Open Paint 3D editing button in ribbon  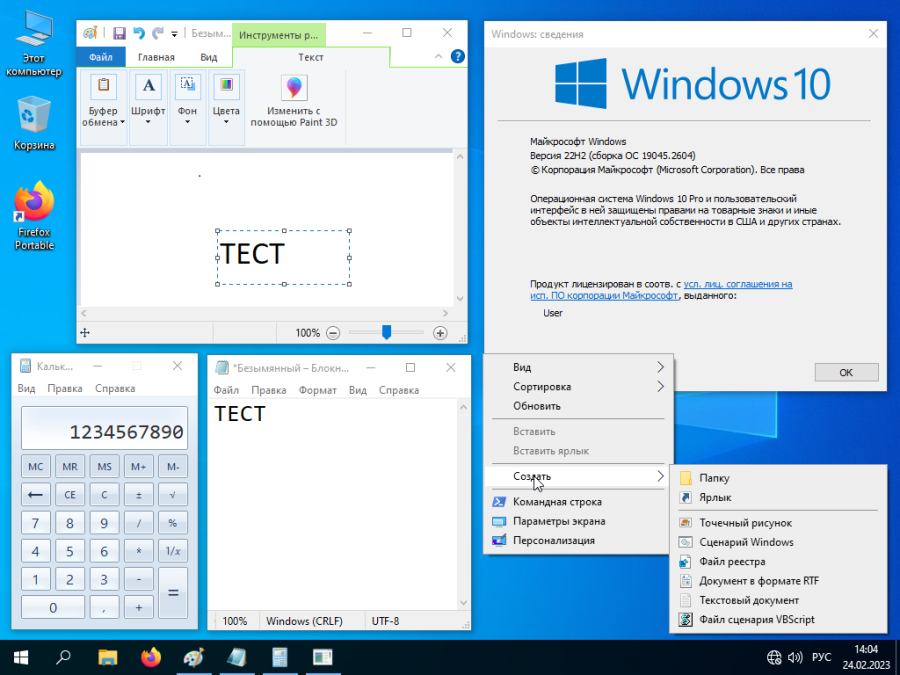294,101
